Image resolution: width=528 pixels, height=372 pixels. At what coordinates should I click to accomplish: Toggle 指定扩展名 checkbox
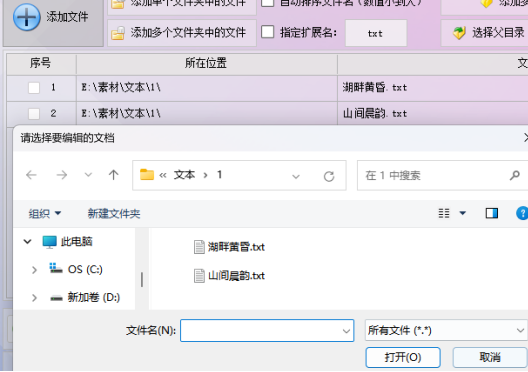268,32
